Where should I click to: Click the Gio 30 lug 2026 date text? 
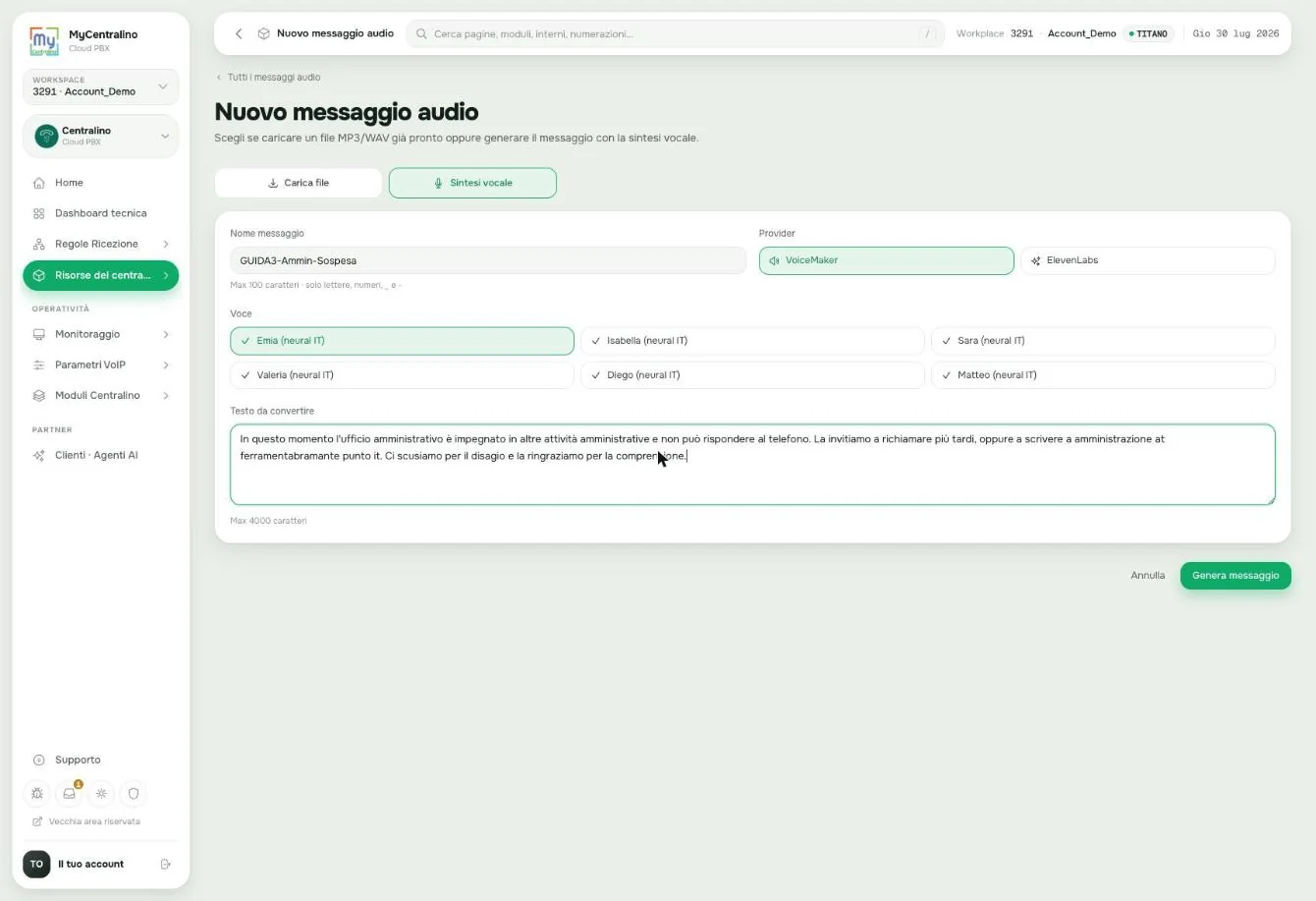(1235, 33)
